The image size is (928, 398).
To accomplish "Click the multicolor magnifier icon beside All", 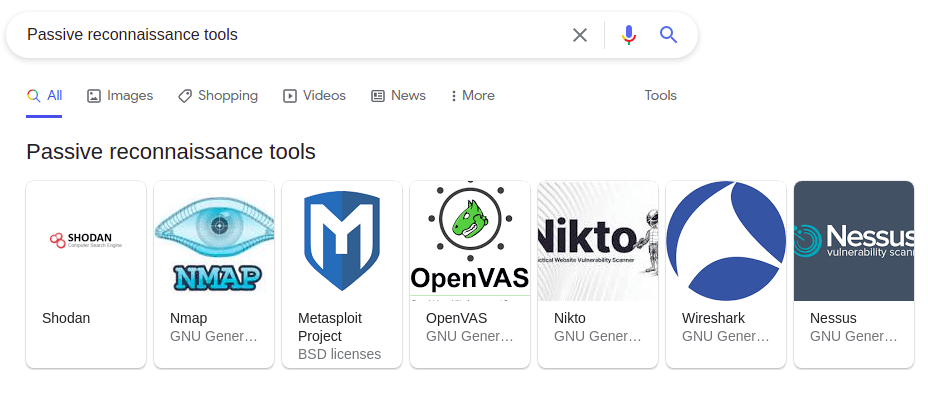I will click(34, 96).
